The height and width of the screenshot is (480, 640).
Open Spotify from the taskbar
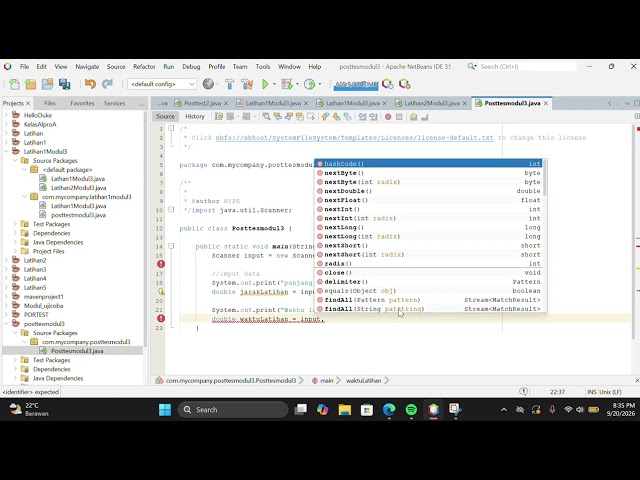(x=411, y=409)
